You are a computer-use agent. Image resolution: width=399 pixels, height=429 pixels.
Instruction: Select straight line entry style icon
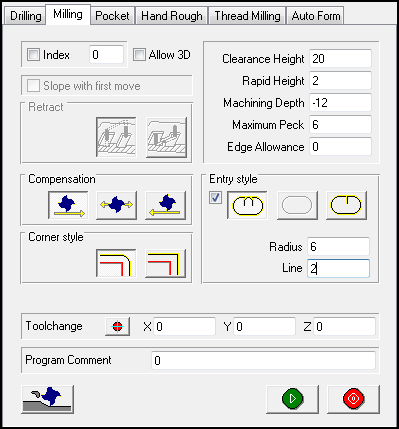tap(346, 205)
